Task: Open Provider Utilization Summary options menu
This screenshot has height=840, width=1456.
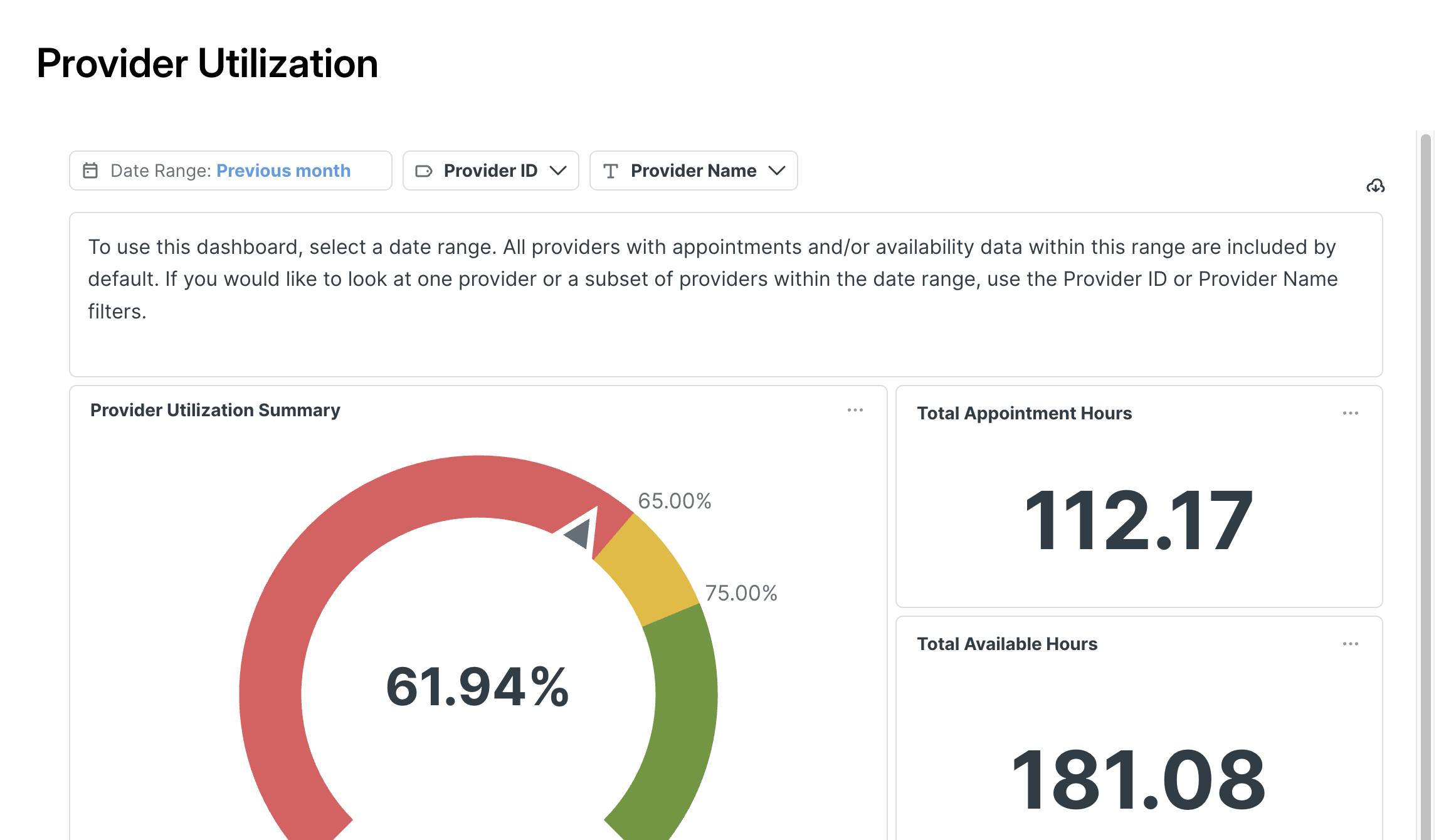Action: tap(855, 410)
